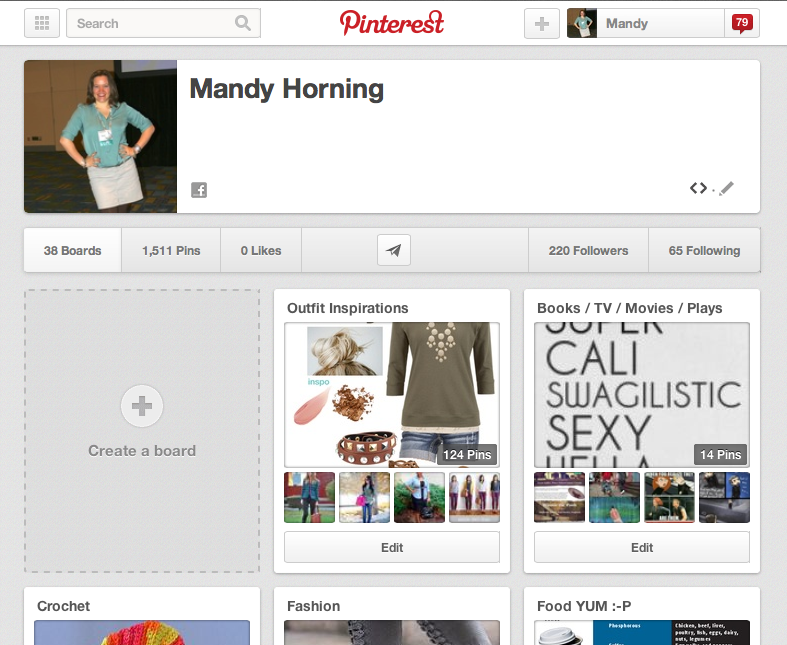Click the Search input field
This screenshot has height=645, width=787.
[x=163, y=23]
